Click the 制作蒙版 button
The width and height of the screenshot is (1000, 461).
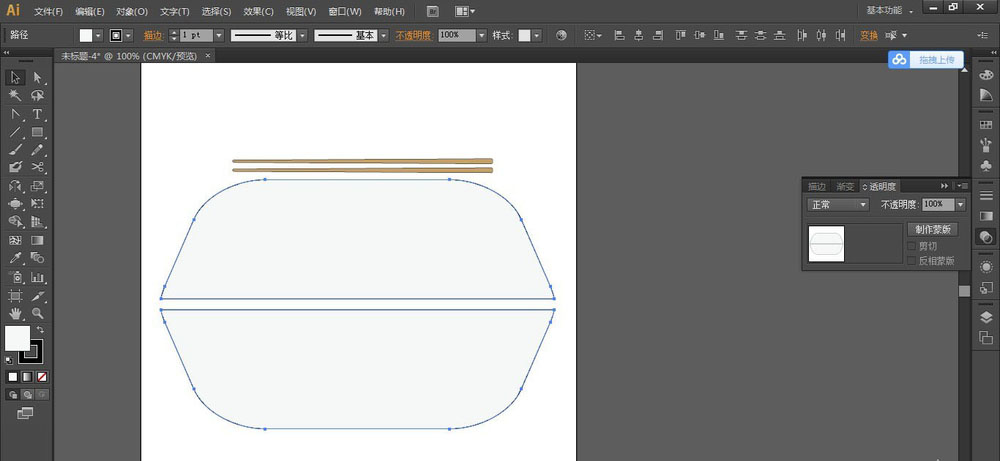(x=932, y=229)
